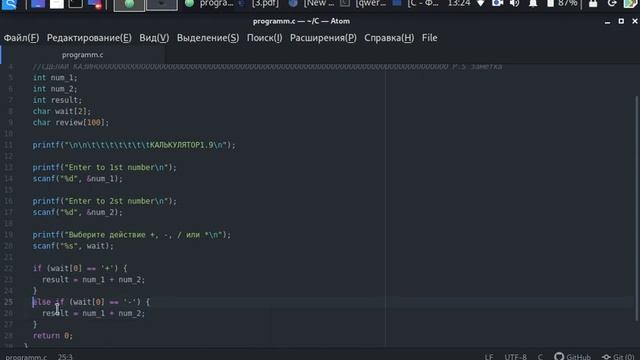Open the battery 87% indicator

[562, 4]
